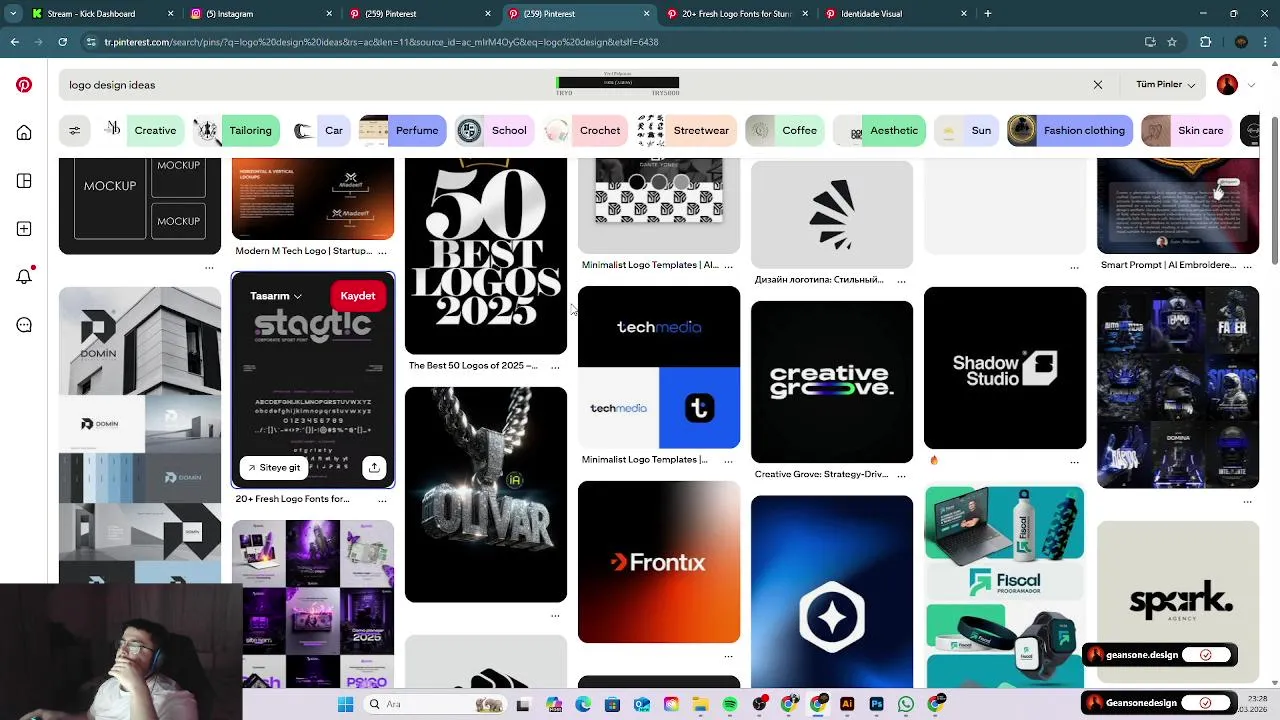1280x720 pixels.
Task: Open the spark agency pin
Action: pos(1178,600)
